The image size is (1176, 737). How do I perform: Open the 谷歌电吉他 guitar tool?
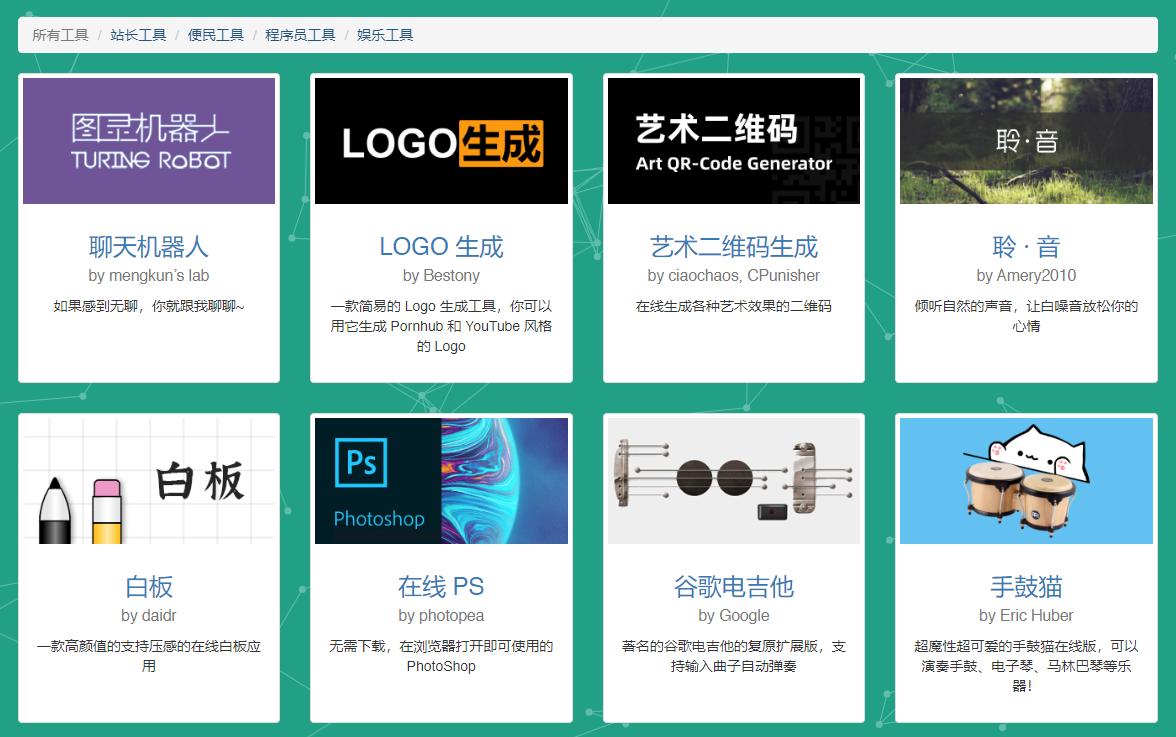pyautogui.click(x=733, y=588)
